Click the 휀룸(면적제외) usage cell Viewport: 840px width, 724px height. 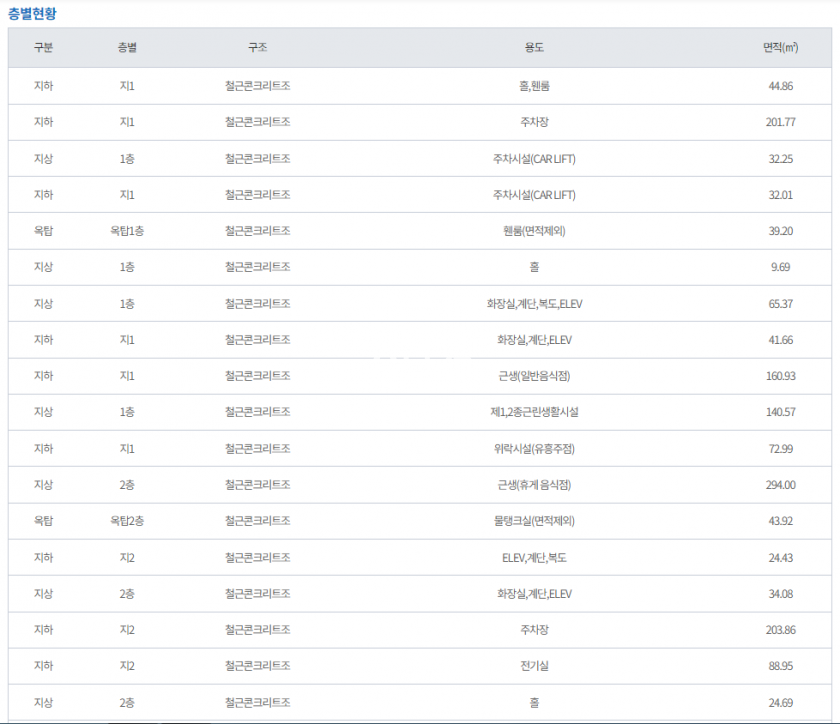click(x=534, y=231)
